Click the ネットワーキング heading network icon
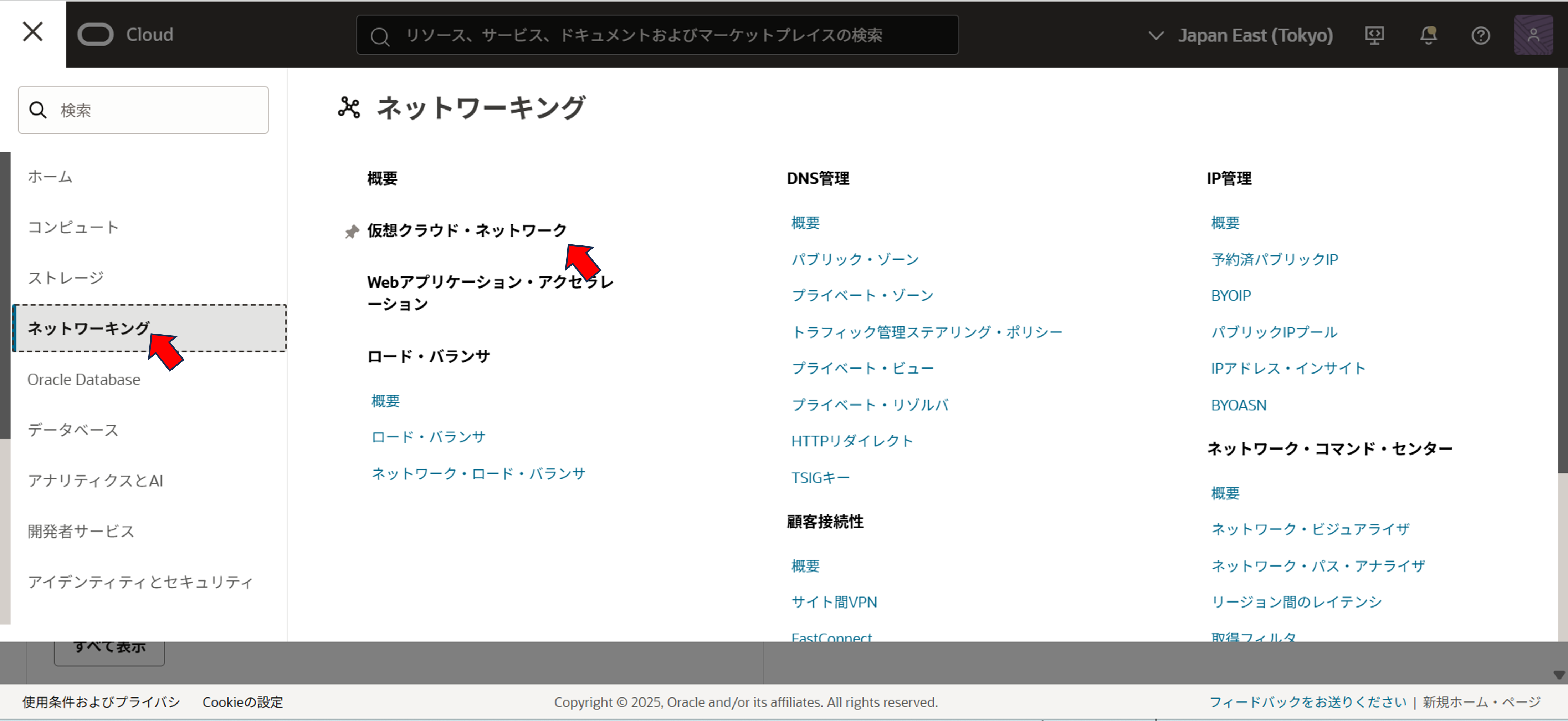The width and height of the screenshot is (1568, 721). point(349,108)
